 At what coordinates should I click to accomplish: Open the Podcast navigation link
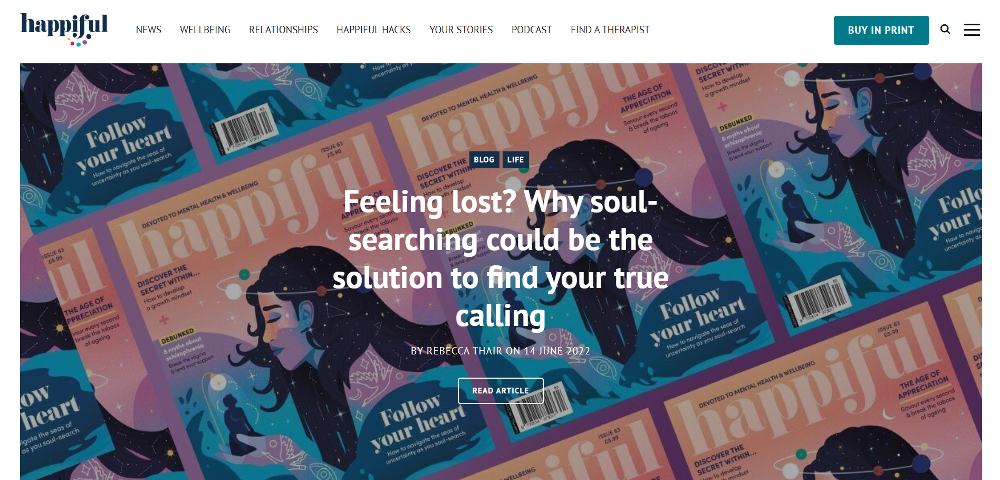pos(531,29)
